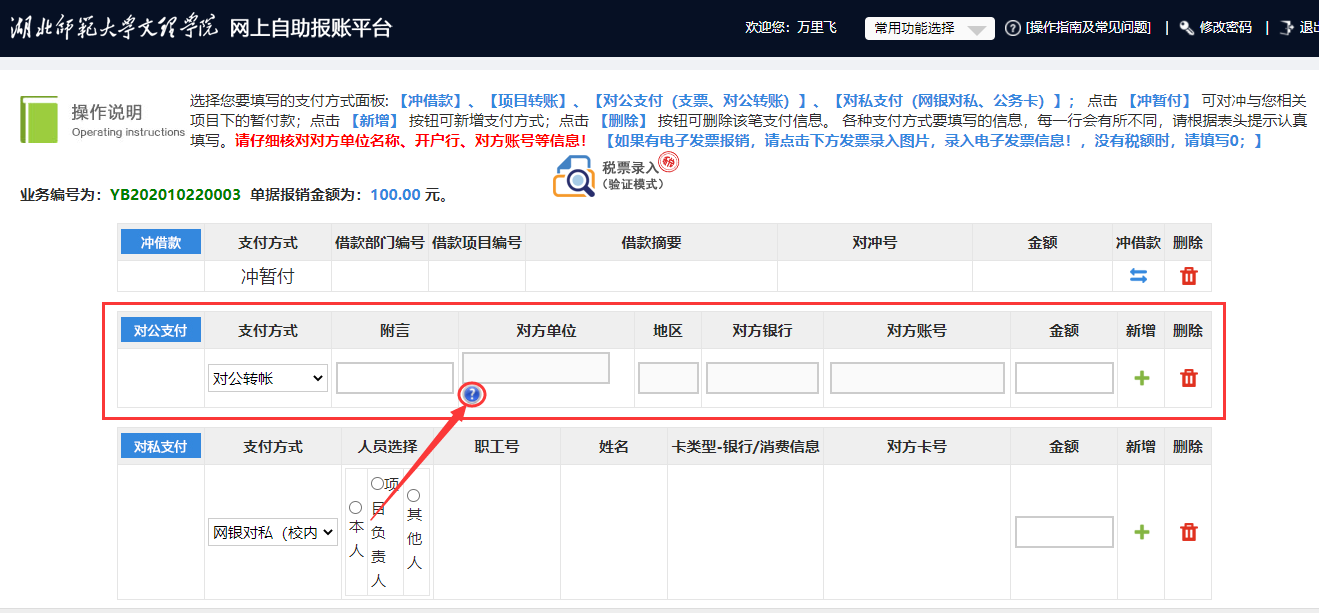
Task: Select the 项目负责人 radio button
Action: pos(377,484)
